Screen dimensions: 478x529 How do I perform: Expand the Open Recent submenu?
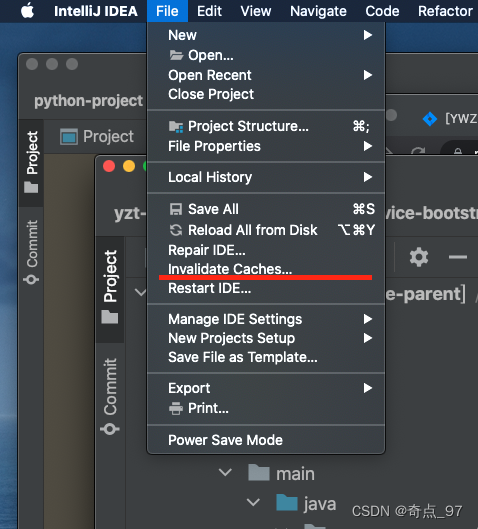click(x=266, y=75)
